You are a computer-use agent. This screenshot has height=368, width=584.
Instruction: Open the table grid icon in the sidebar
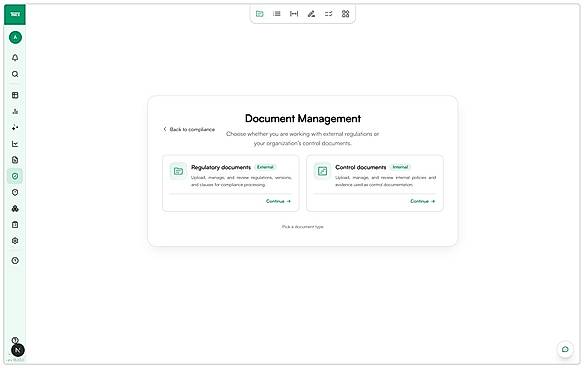15,95
